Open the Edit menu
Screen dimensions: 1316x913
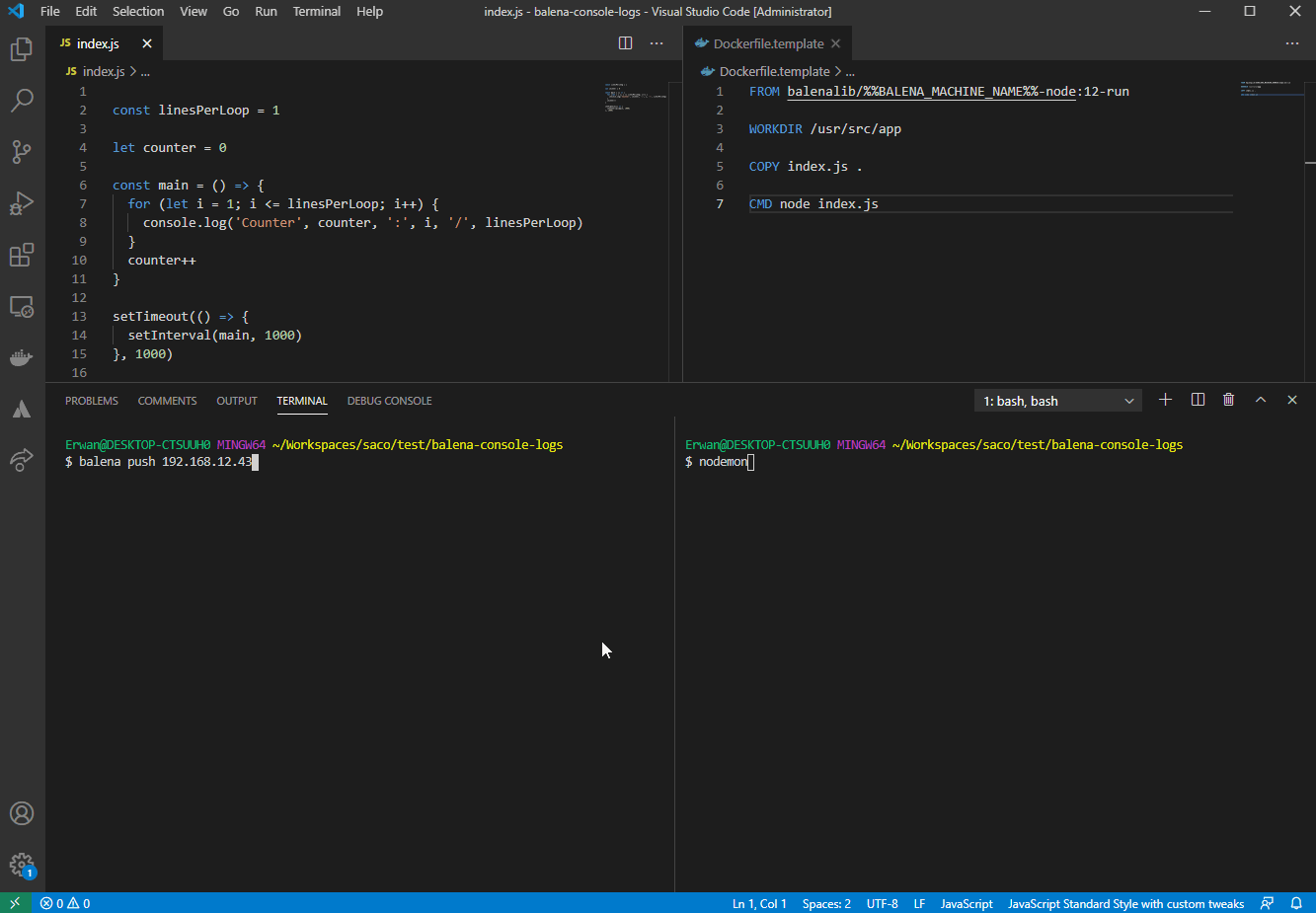(86, 12)
